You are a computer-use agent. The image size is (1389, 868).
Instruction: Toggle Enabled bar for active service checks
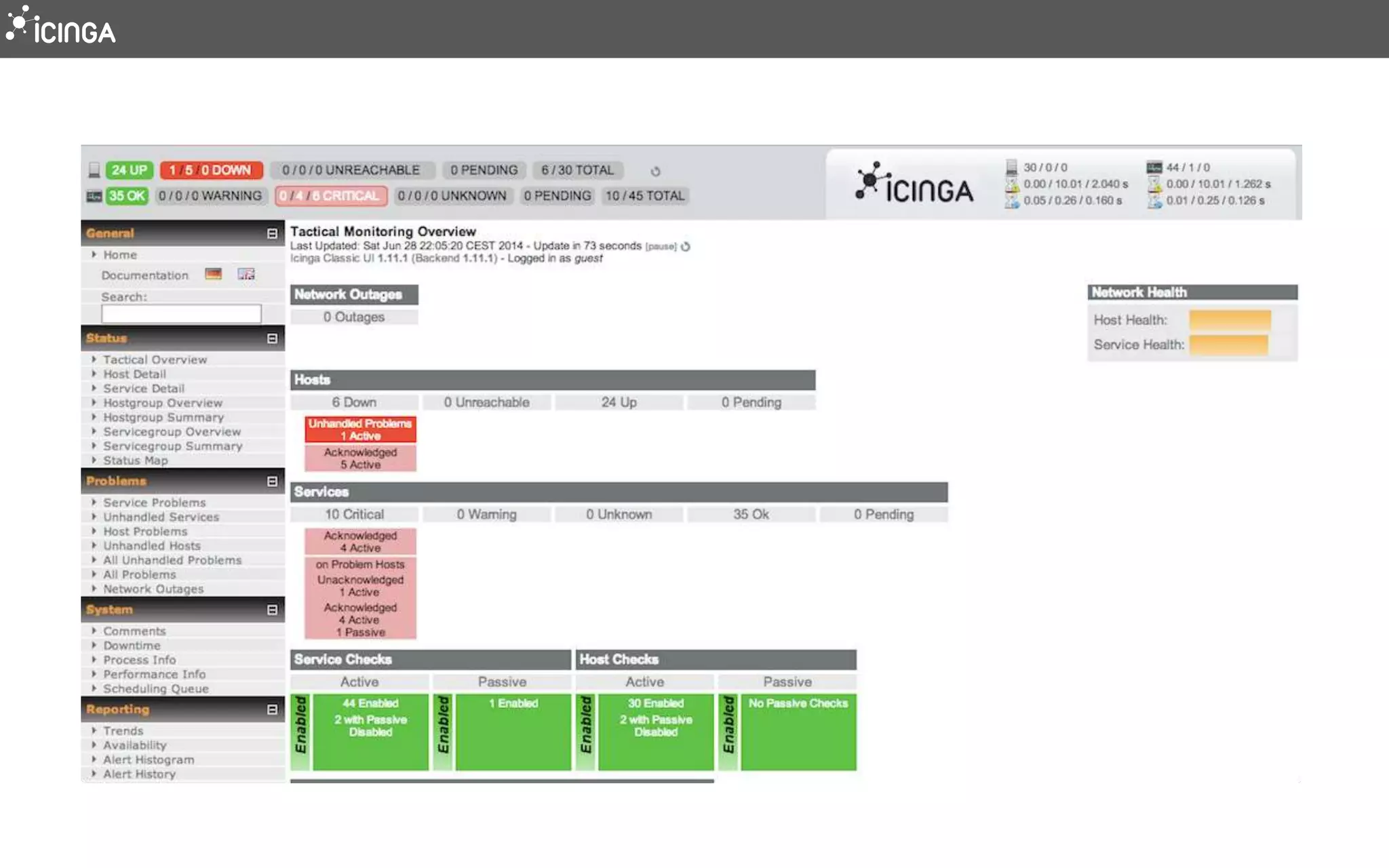[301, 731]
